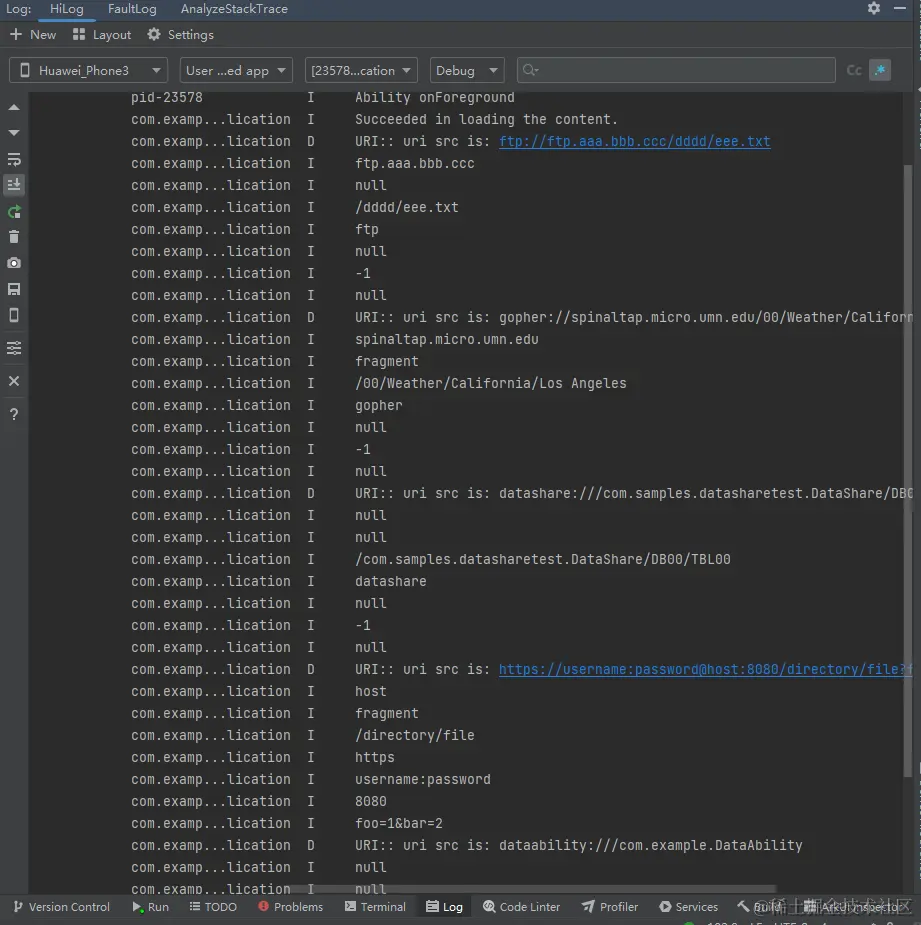
Task: Select 'Succeeded in loading the content.' line
Action: 486,120
